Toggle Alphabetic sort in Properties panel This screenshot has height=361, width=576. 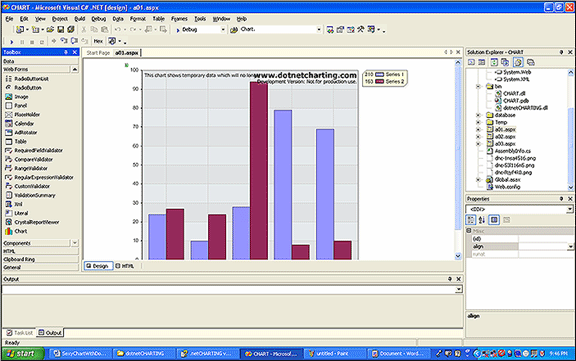(x=482, y=220)
